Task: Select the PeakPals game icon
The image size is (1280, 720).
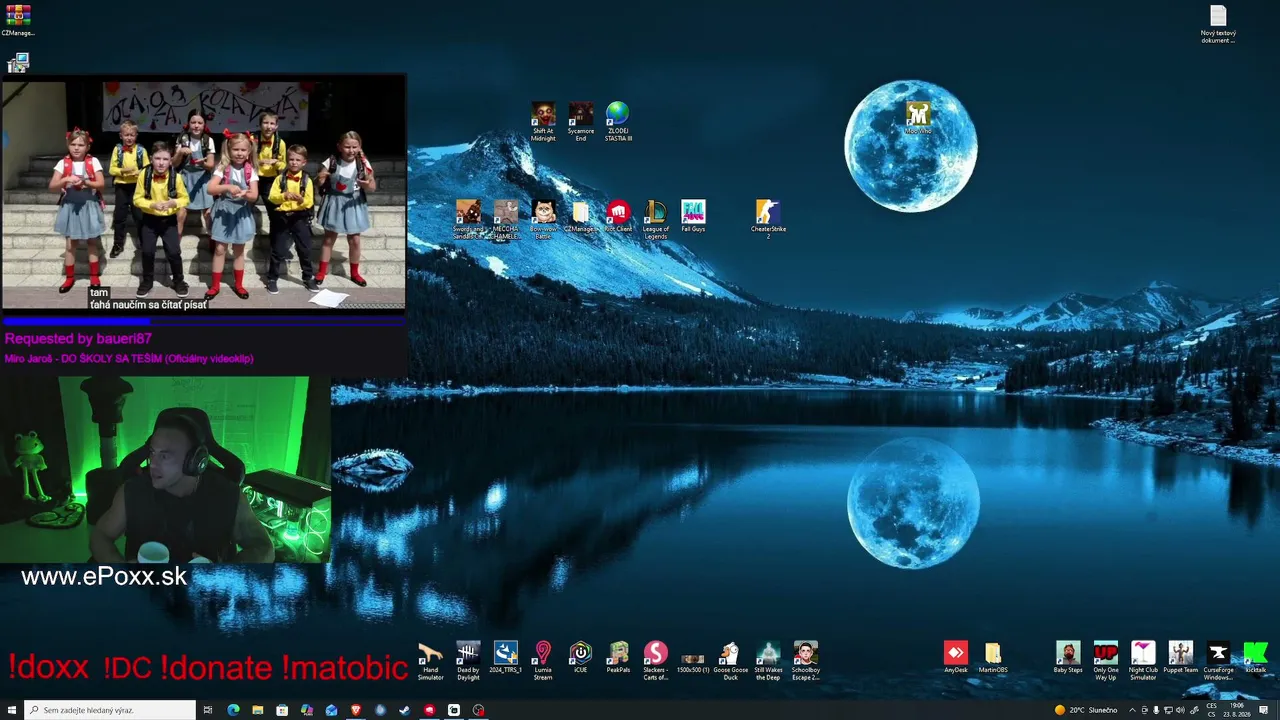Action: [x=618, y=658]
